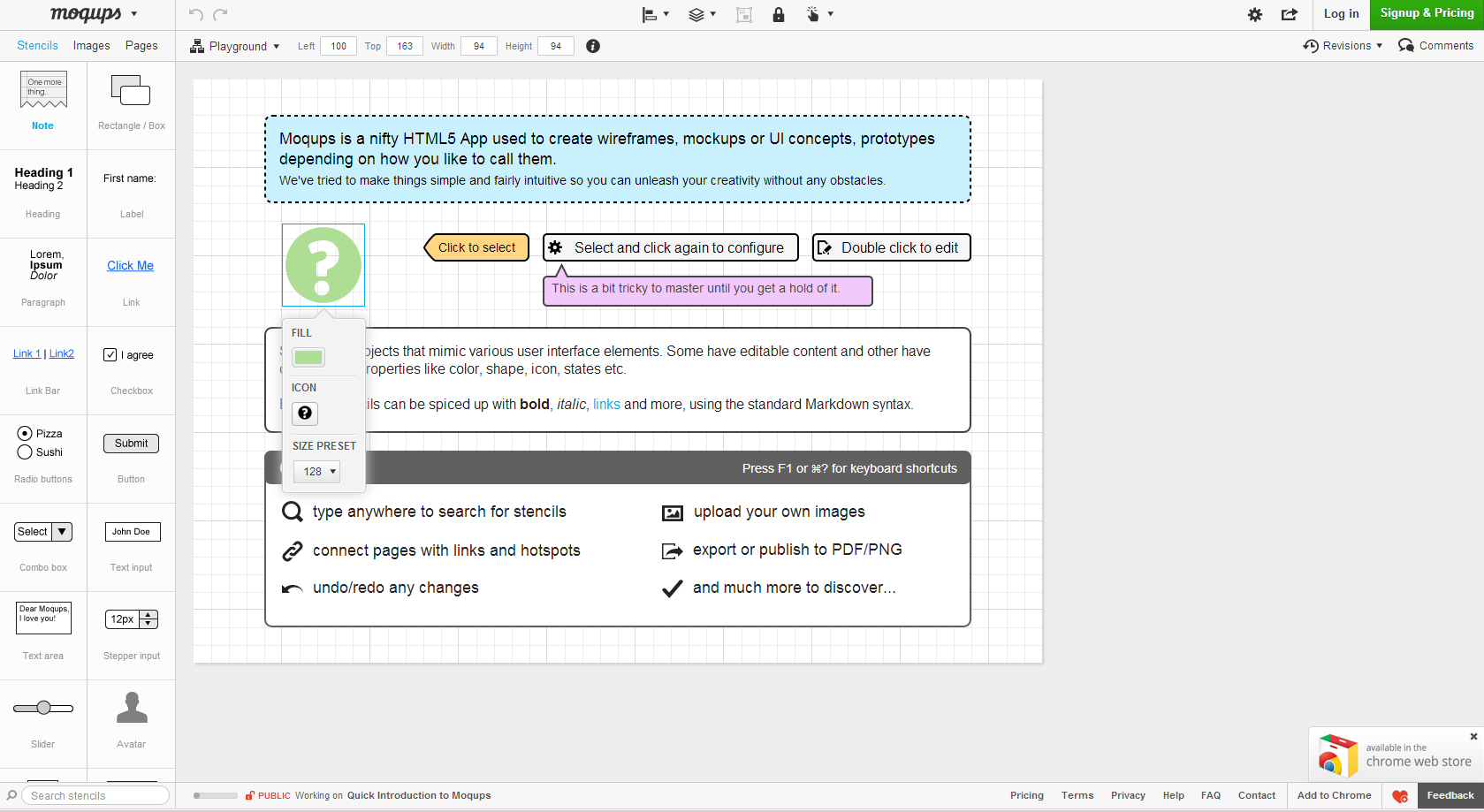The image size is (1484, 812).
Task: Open the Revisions dropdown
Action: [1343, 46]
